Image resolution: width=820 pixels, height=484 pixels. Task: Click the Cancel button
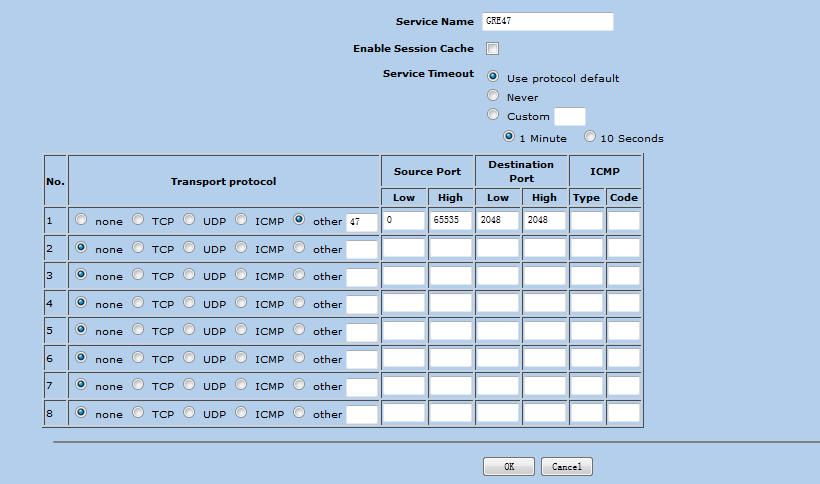(567, 466)
